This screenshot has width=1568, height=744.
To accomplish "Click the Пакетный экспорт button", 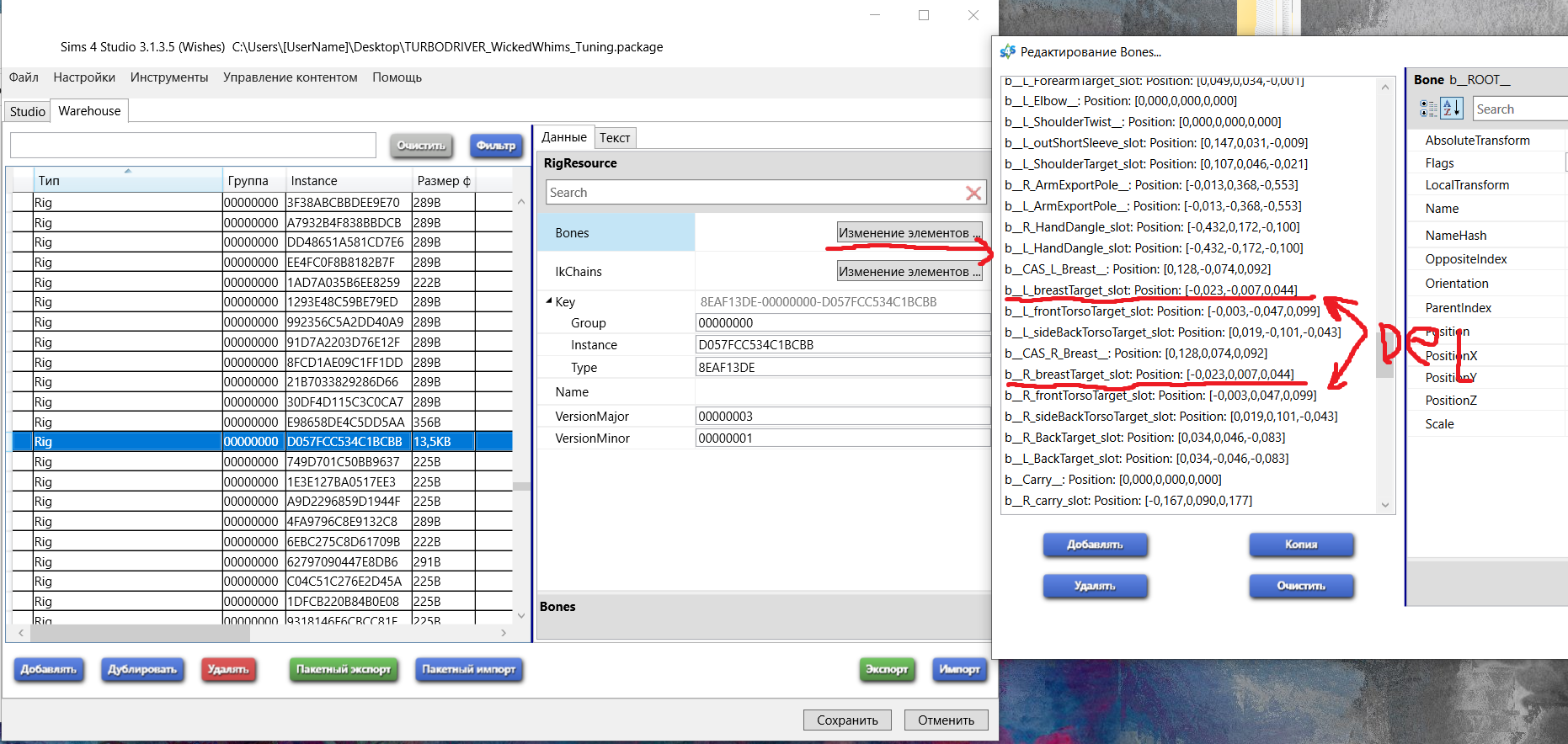I will [344, 669].
